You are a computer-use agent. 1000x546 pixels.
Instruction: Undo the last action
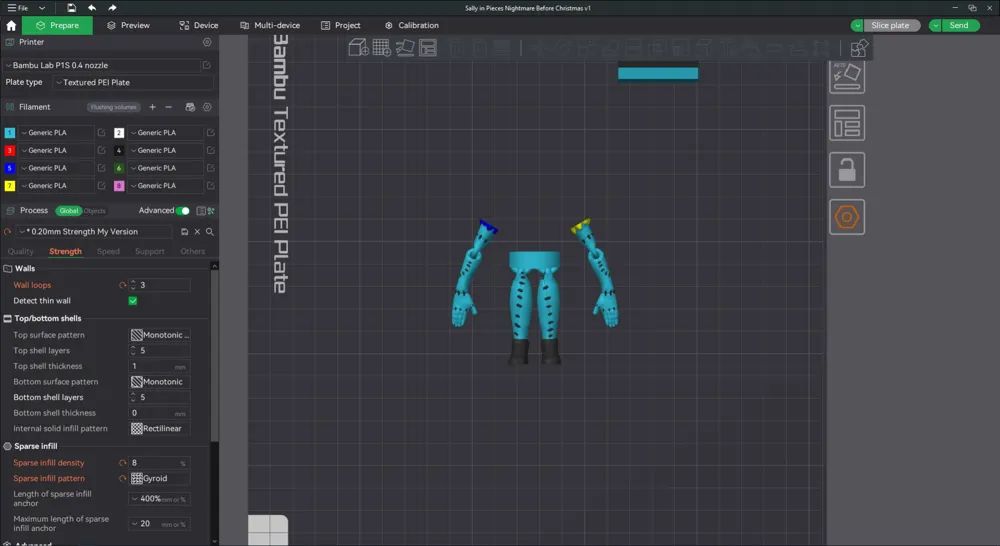92,8
